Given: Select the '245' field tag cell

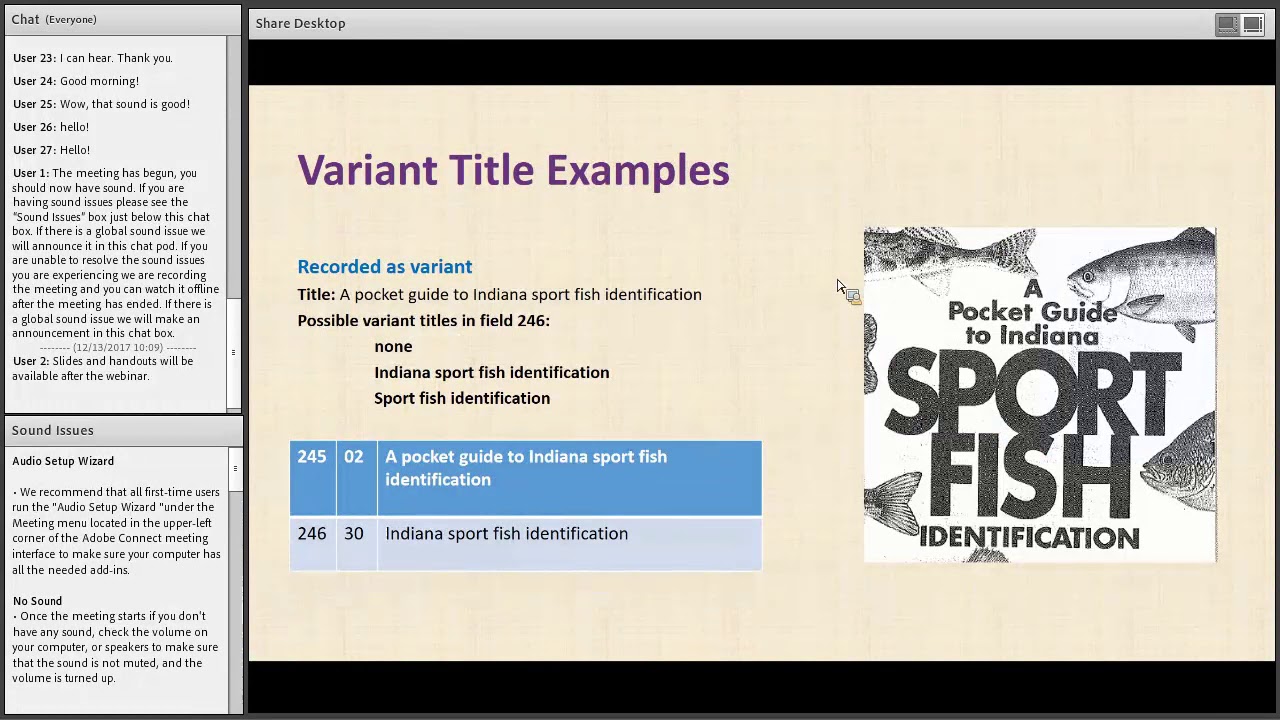Looking at the screenshot, I should coord(312,478).
